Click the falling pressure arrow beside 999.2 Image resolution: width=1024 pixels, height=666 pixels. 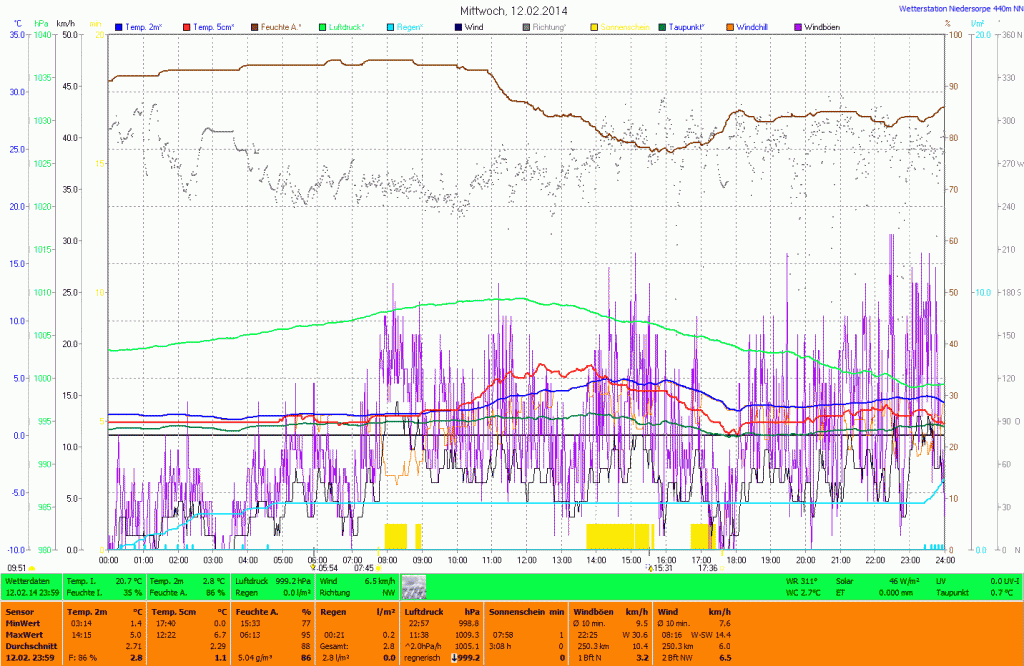(x=455, y=657)
